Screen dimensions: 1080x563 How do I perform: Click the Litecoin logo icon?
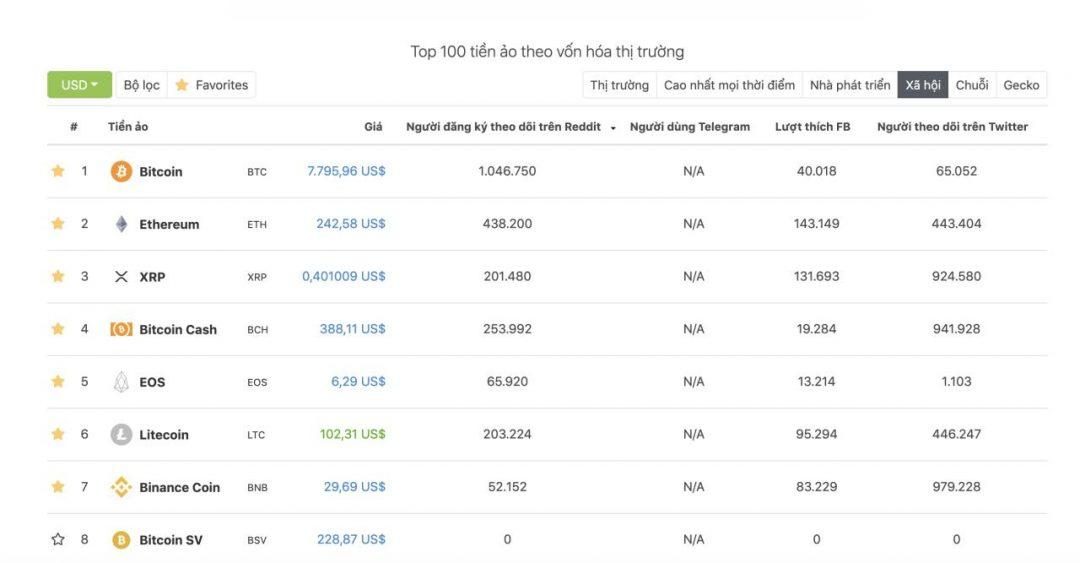[121, 434]
